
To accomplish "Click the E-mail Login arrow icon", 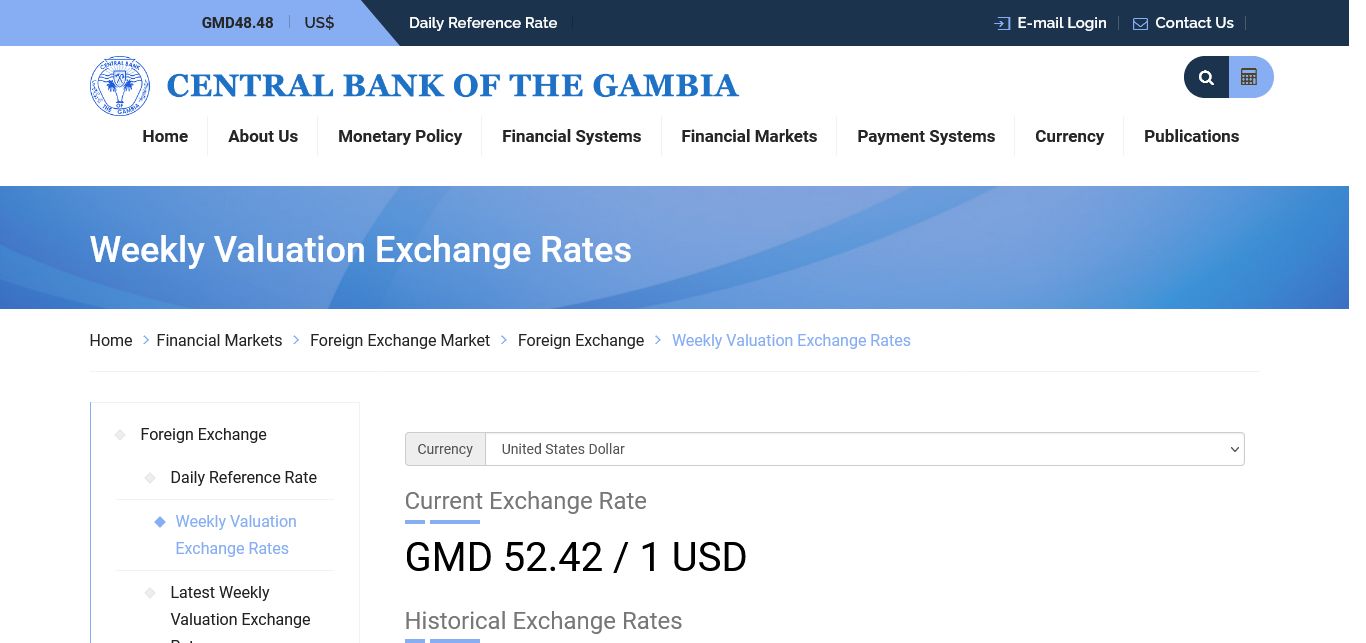I will 1002,23.
